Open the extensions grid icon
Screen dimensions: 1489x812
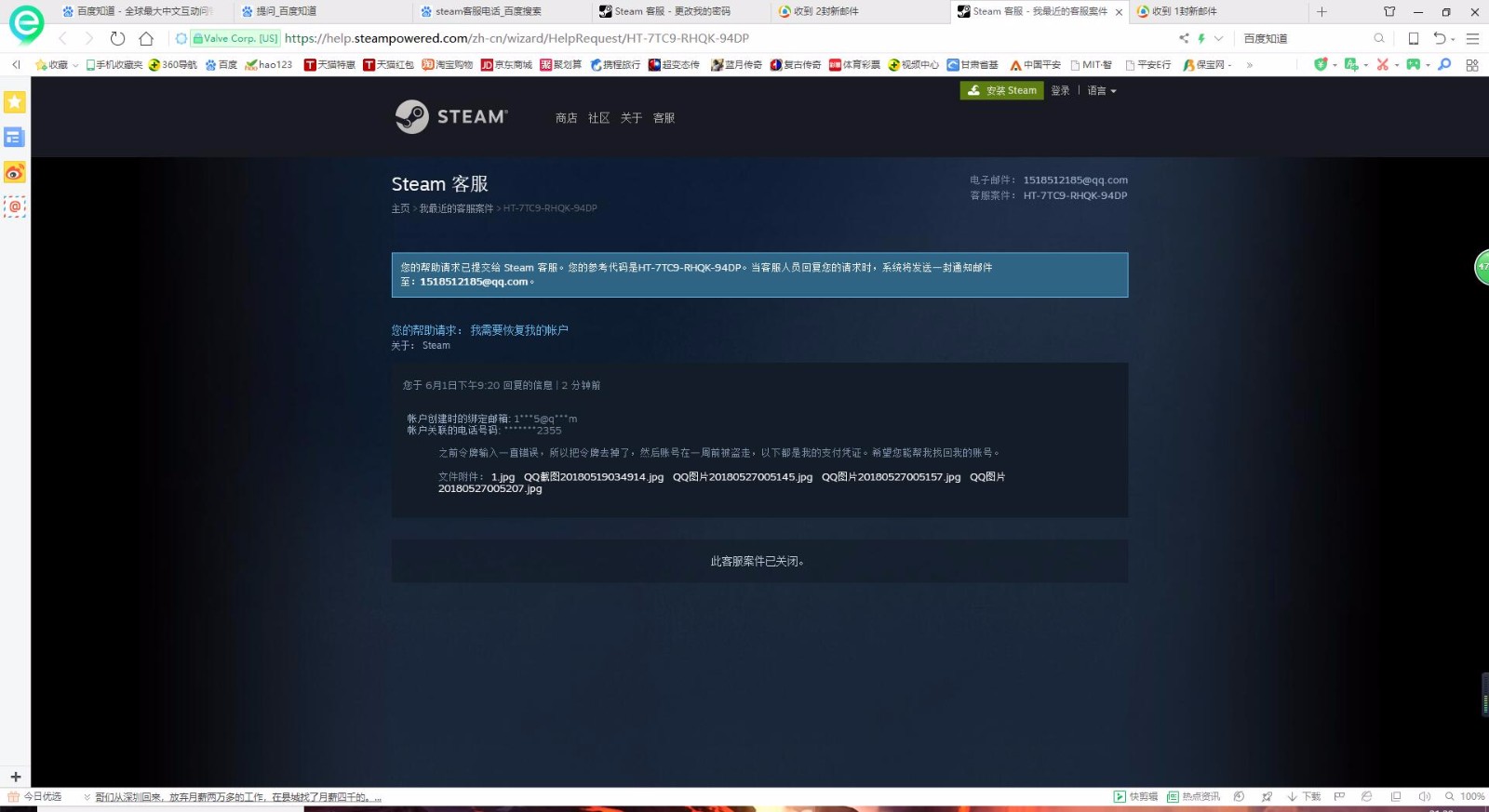tap(1472, 65)
